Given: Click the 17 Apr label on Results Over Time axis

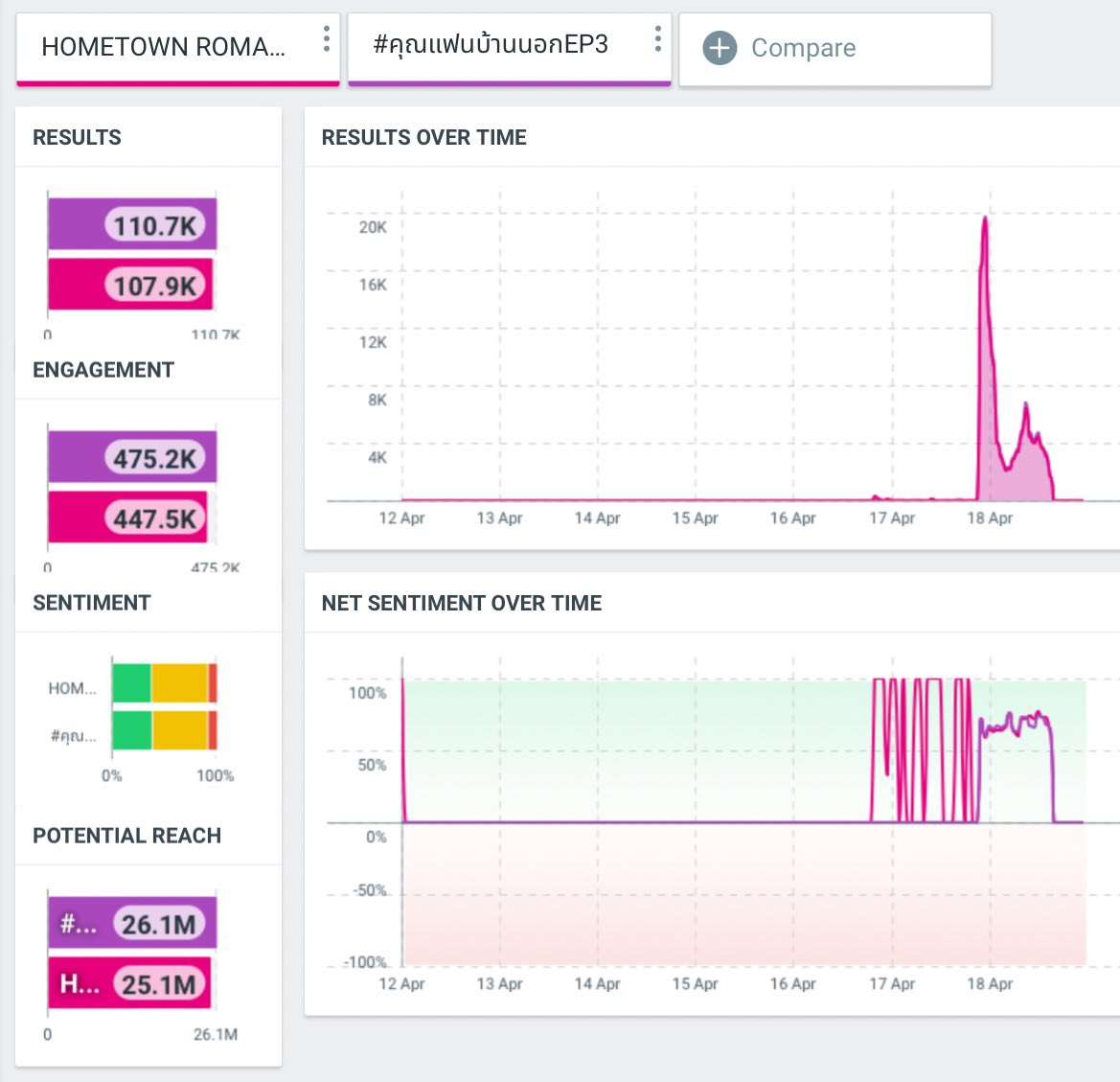Looking at the screenshot, I should tap(893, 518).
